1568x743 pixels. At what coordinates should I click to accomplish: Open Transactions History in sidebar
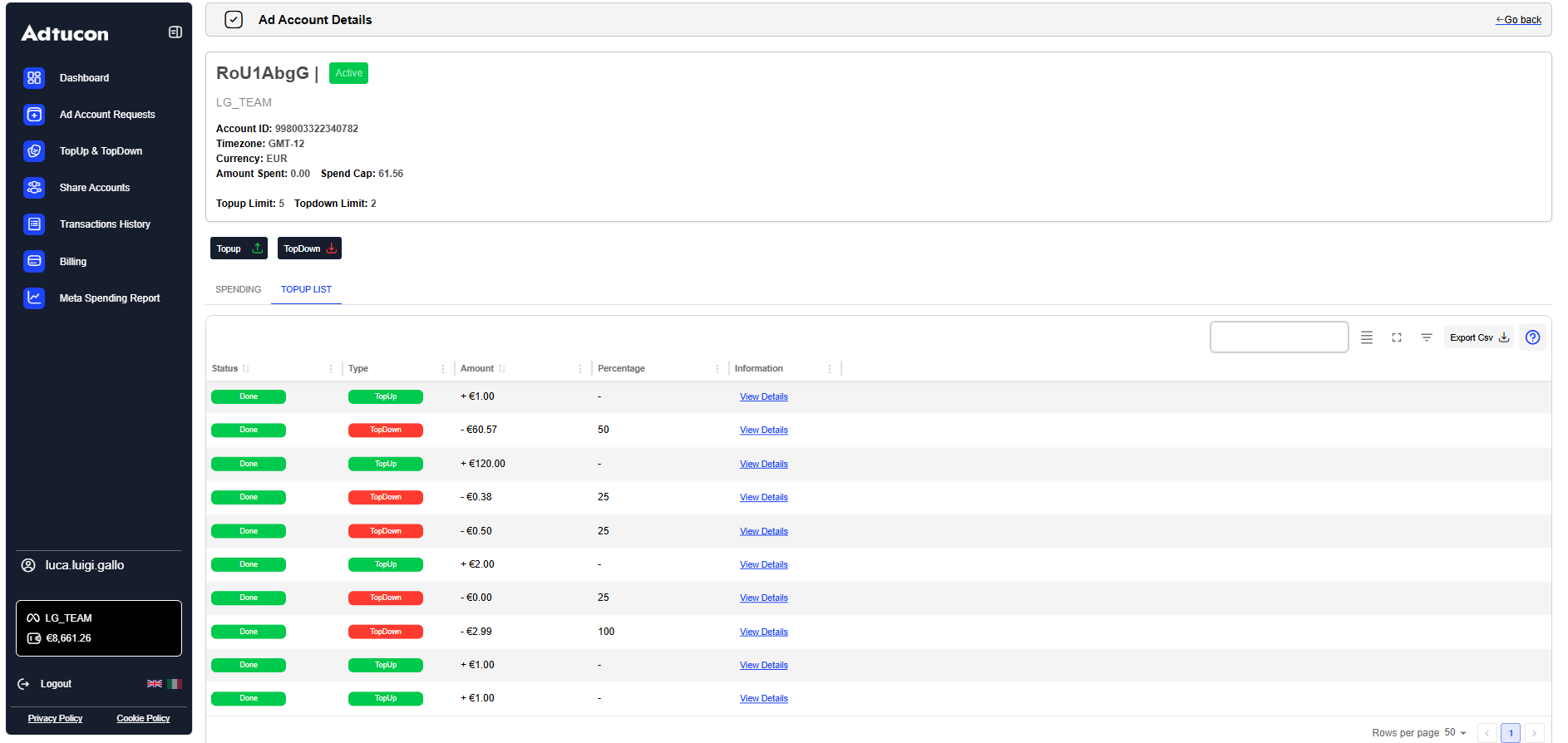[x=105, y=224]
